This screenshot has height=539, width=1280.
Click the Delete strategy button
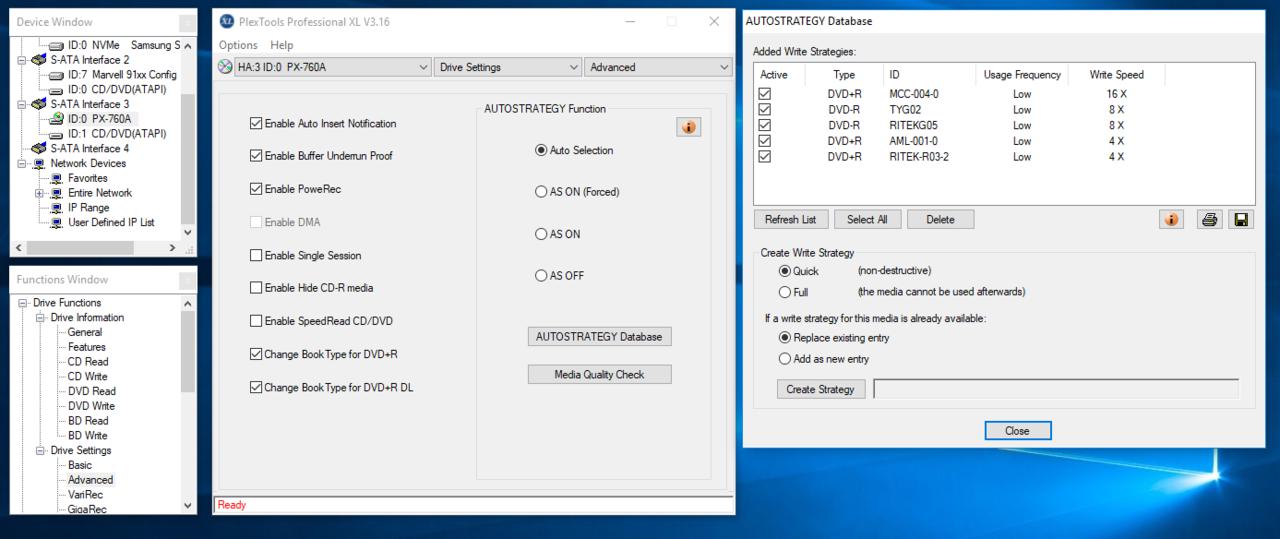(x=940, y=219)
